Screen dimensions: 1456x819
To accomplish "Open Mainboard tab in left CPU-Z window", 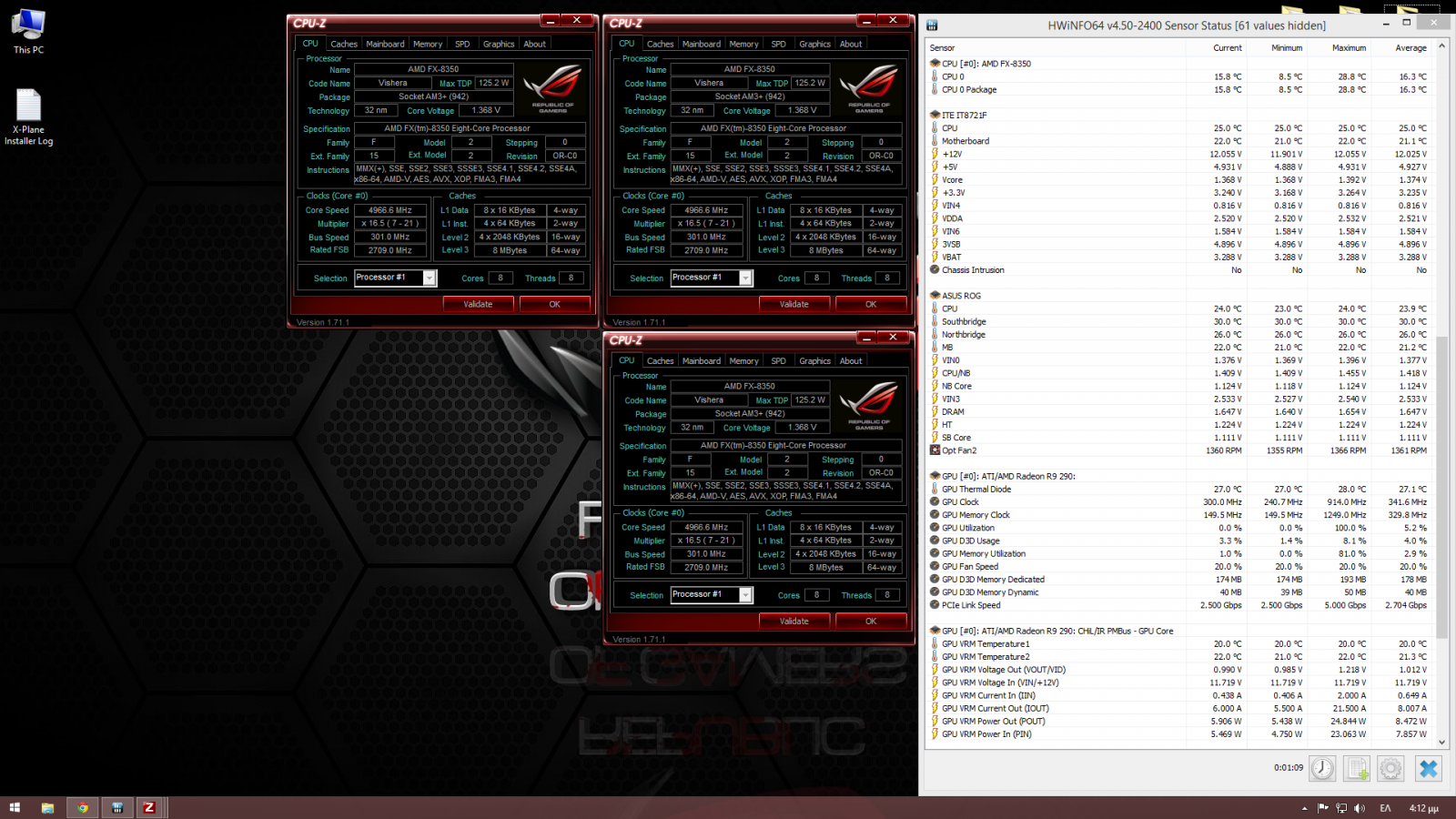I will pos(385,44).
